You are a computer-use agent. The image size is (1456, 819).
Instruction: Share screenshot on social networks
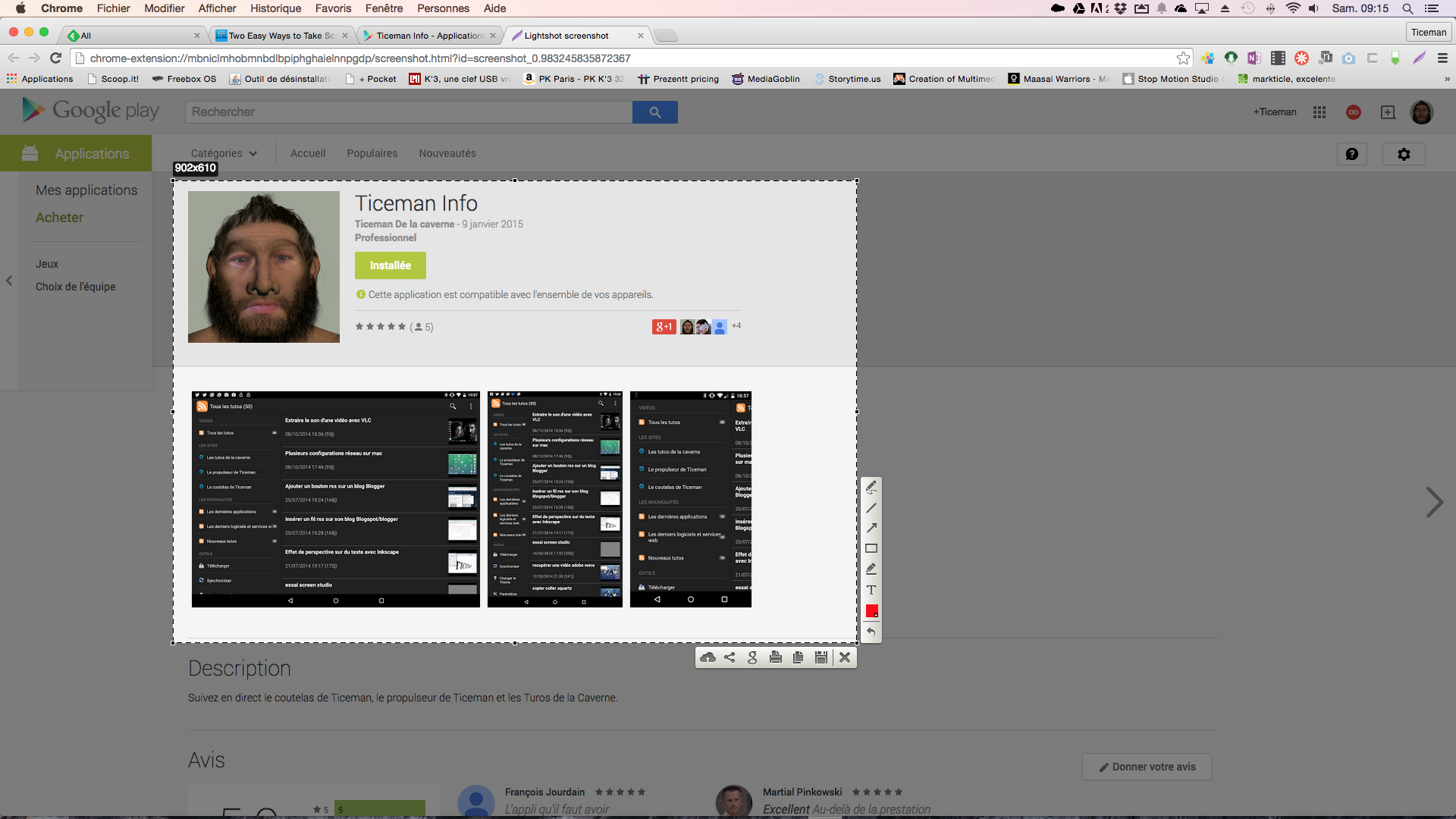click(730, 657)
